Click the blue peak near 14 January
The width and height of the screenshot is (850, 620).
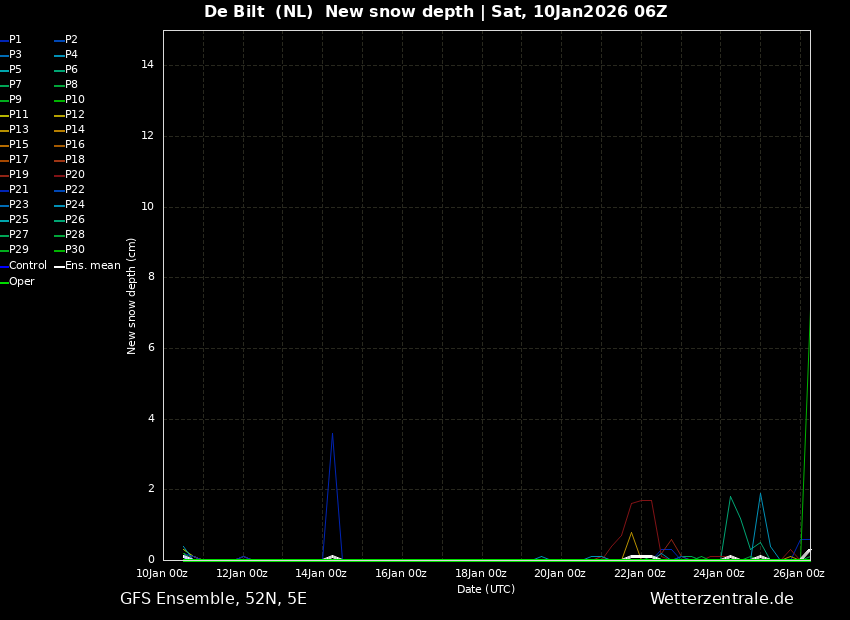pos(332,434)
